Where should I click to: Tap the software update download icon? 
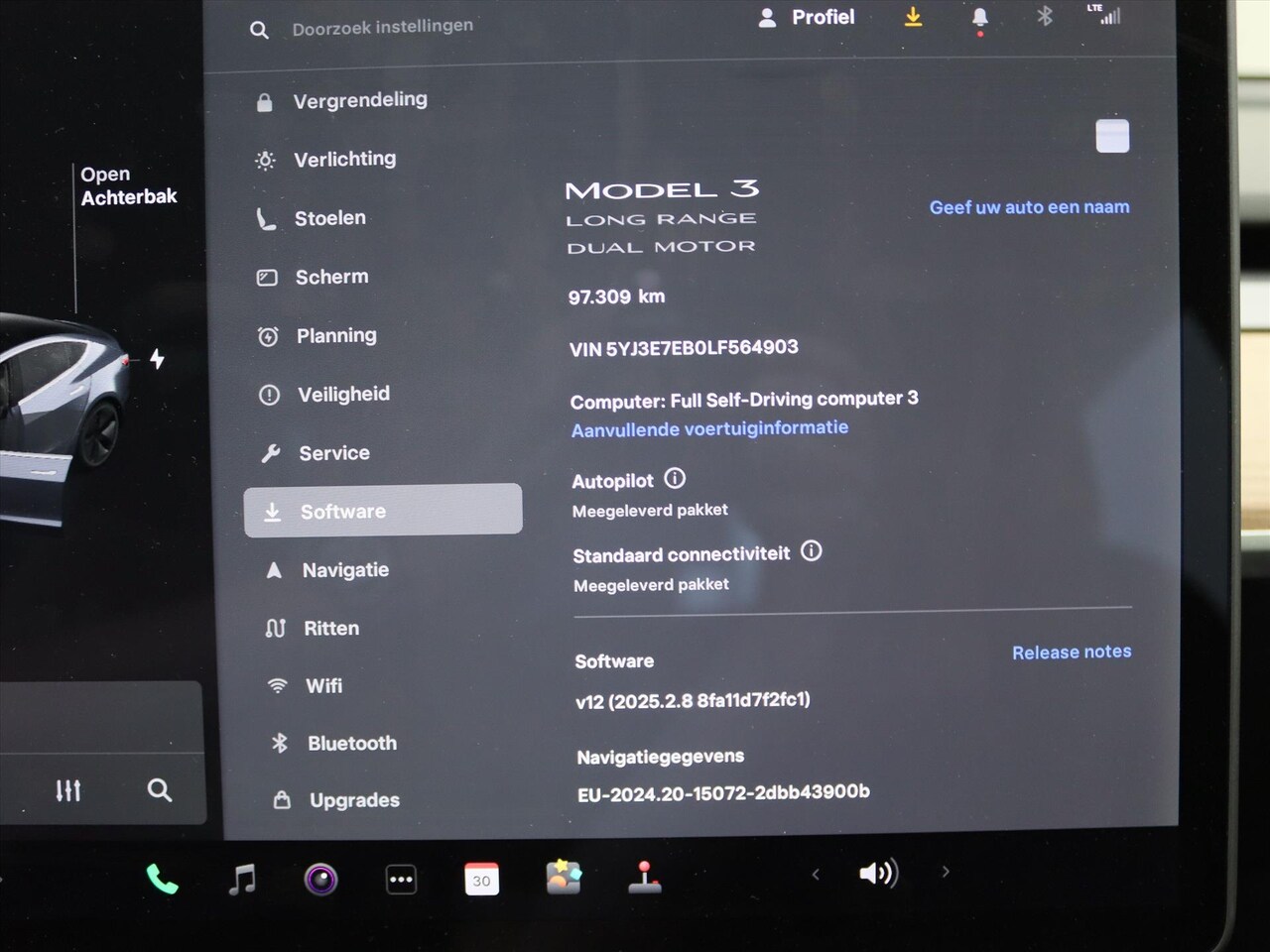(x=913, y=18)
